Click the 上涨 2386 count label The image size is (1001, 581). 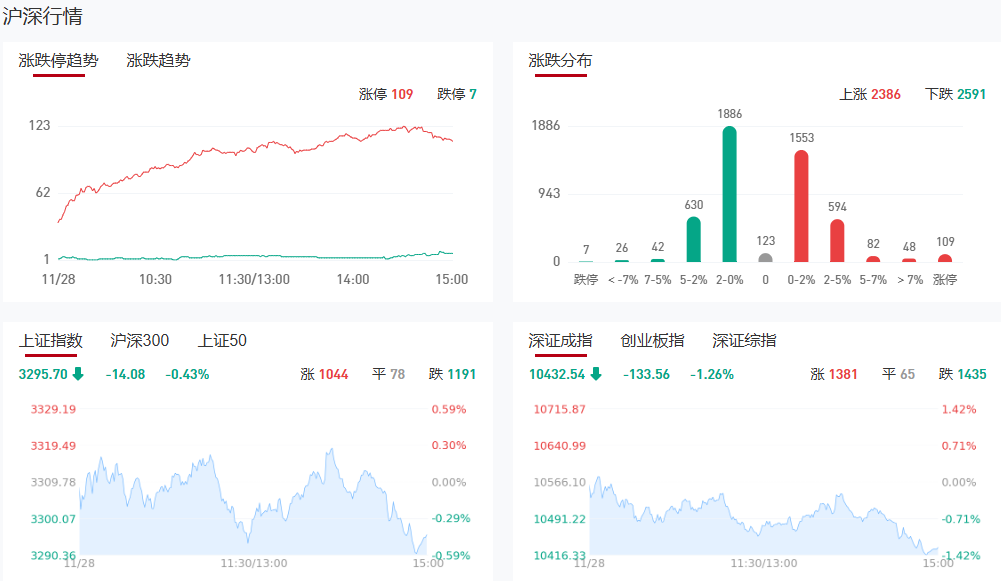[869, 94]
